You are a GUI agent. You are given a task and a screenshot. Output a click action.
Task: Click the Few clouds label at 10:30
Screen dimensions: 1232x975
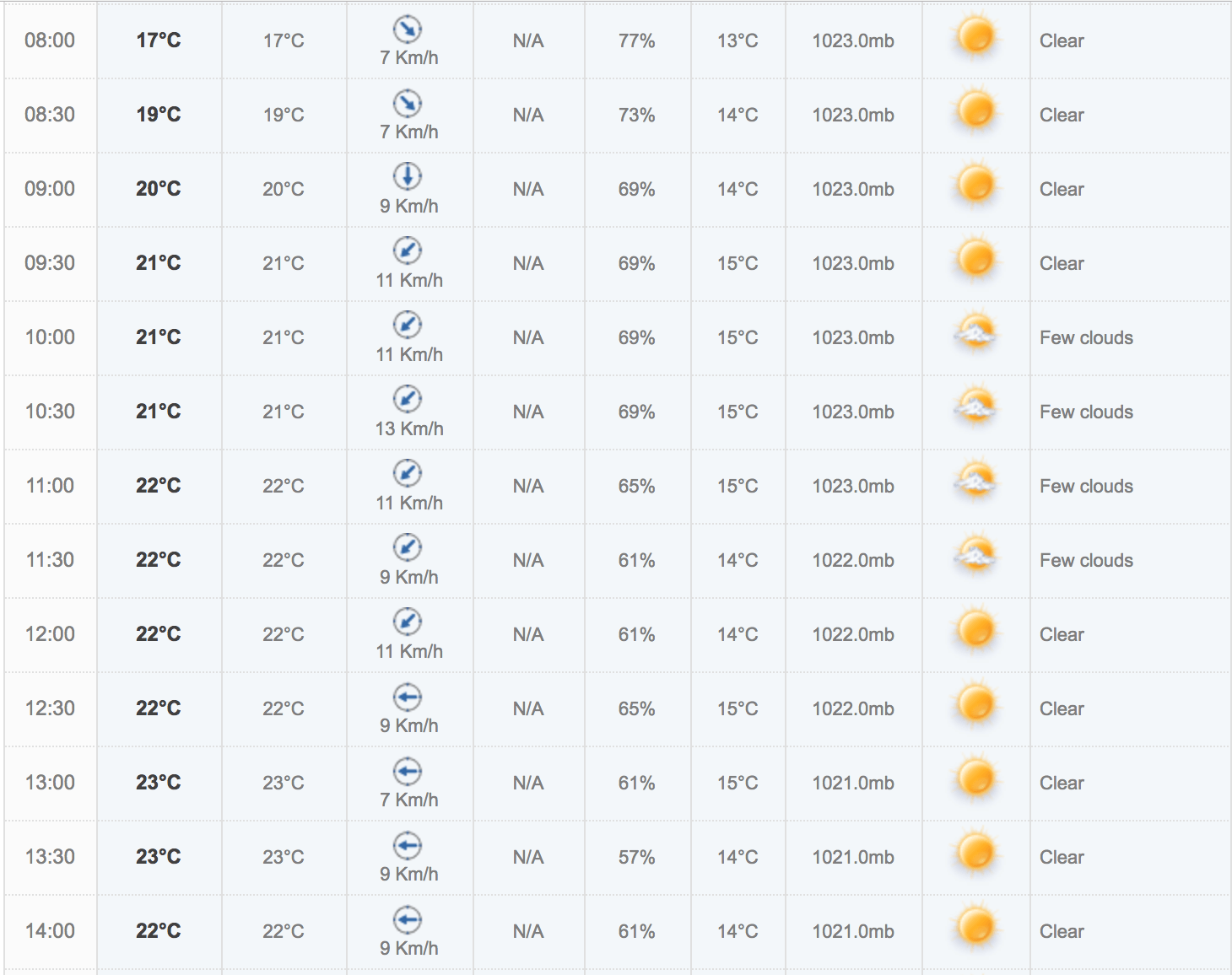tap(1086, 412)
